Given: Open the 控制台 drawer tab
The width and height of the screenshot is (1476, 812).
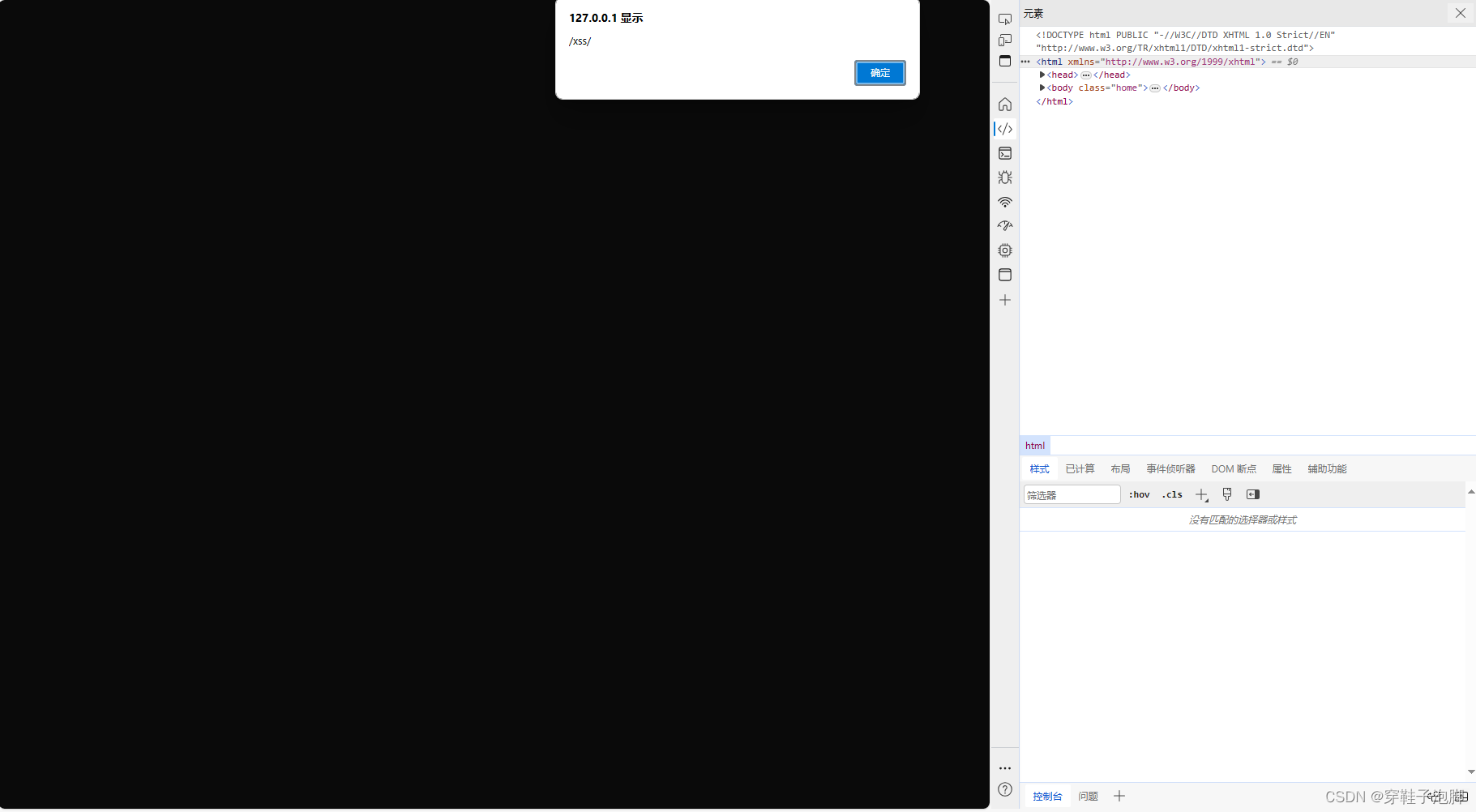Looking at the screenshot, I should (x=1047, y=797).
